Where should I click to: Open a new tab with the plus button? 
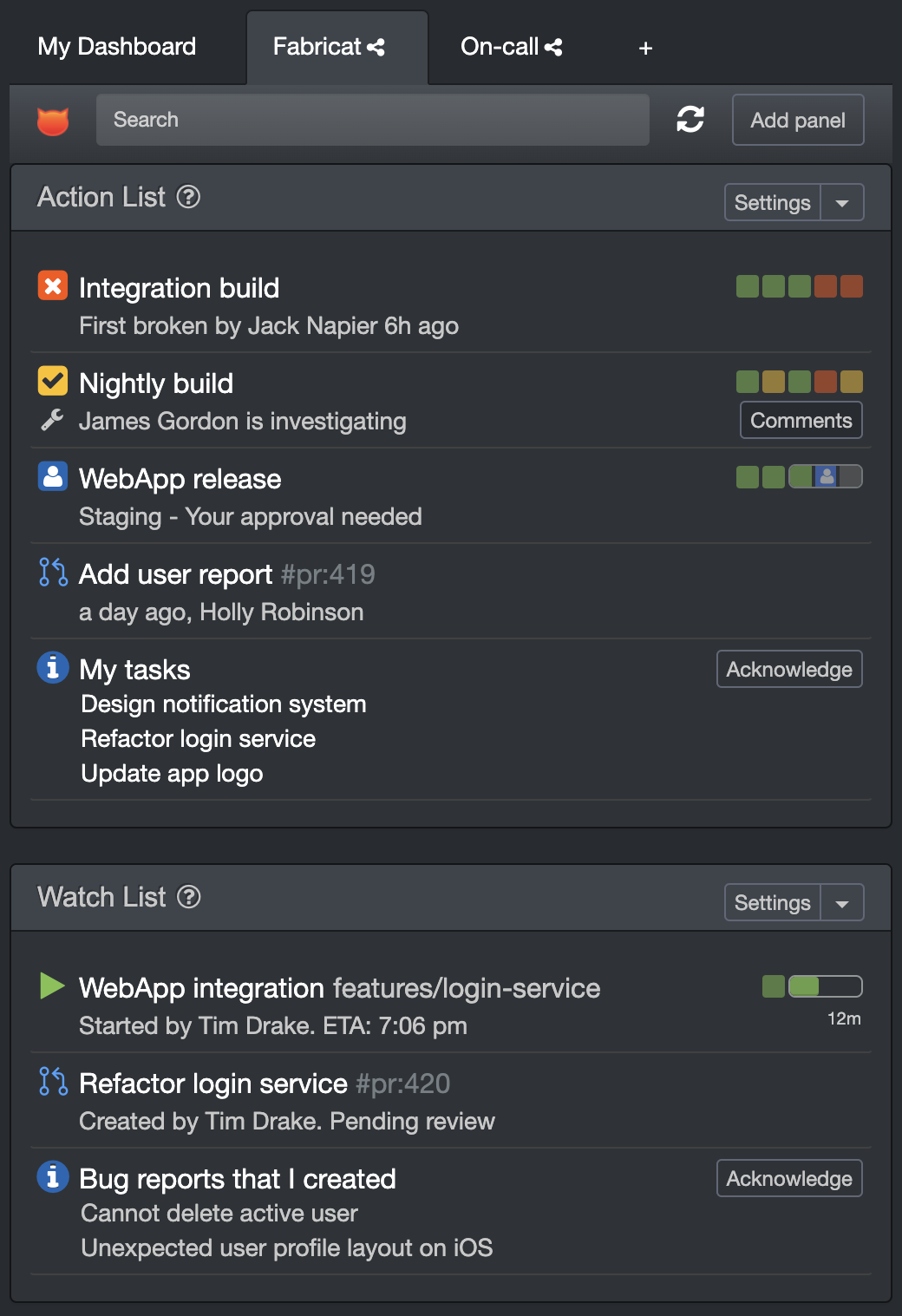[x=644, y=49]
